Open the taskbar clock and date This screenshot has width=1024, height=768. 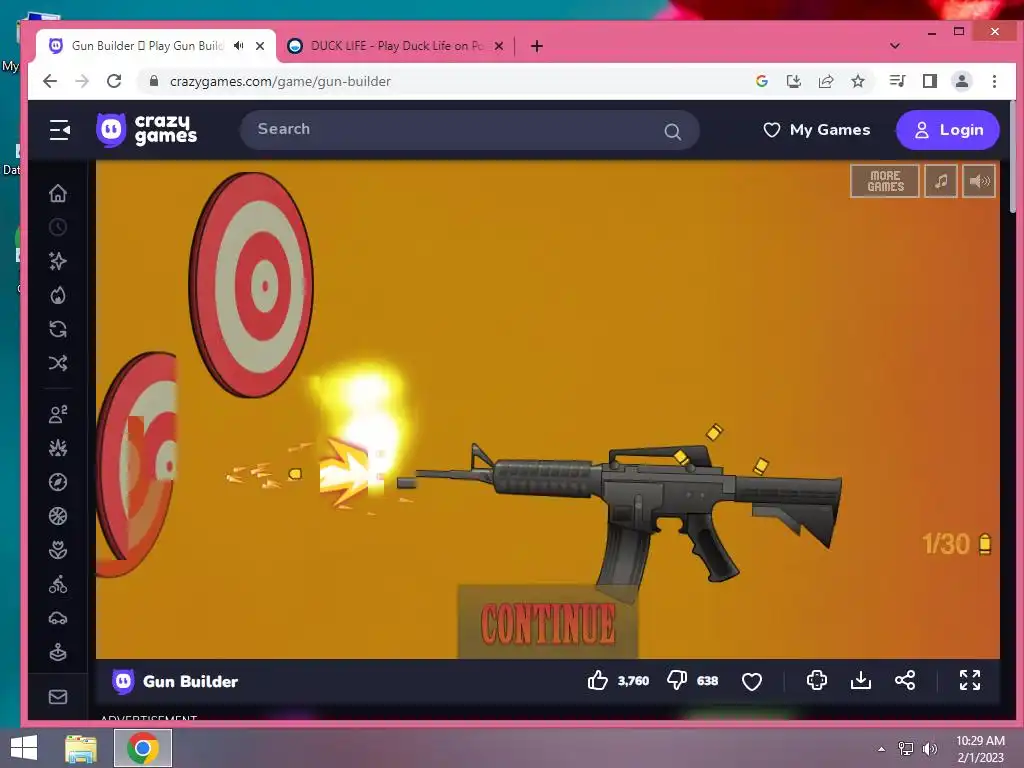(x=980, y=749)
